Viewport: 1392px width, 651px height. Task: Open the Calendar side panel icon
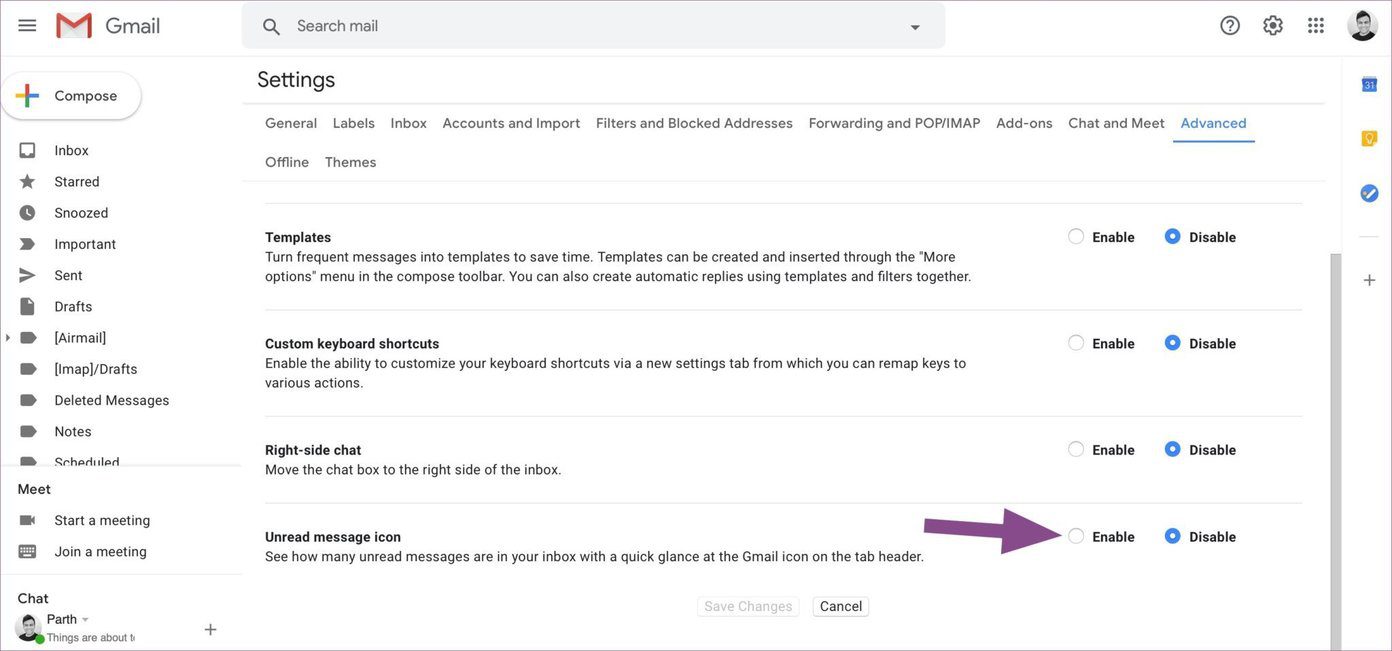1370,84
